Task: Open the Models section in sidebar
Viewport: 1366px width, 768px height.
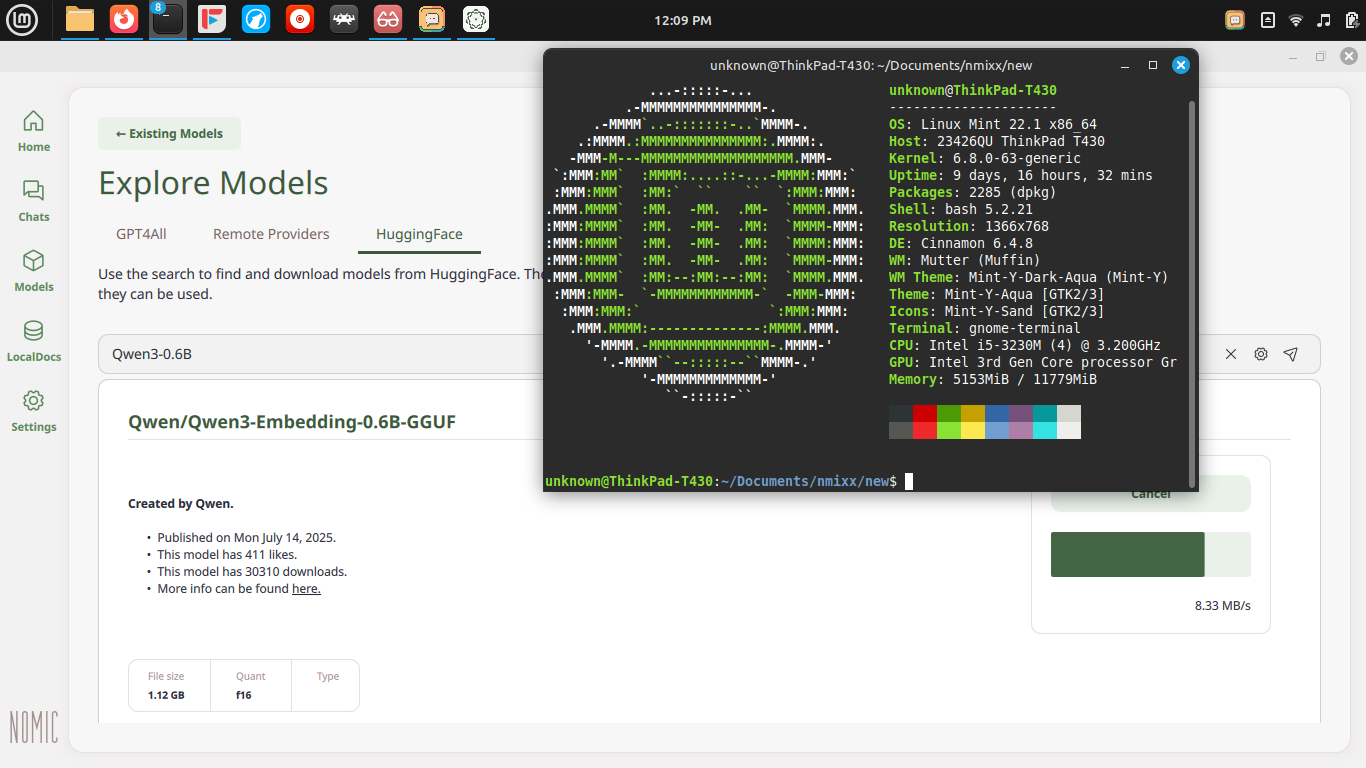Action: tap(33, 271)
